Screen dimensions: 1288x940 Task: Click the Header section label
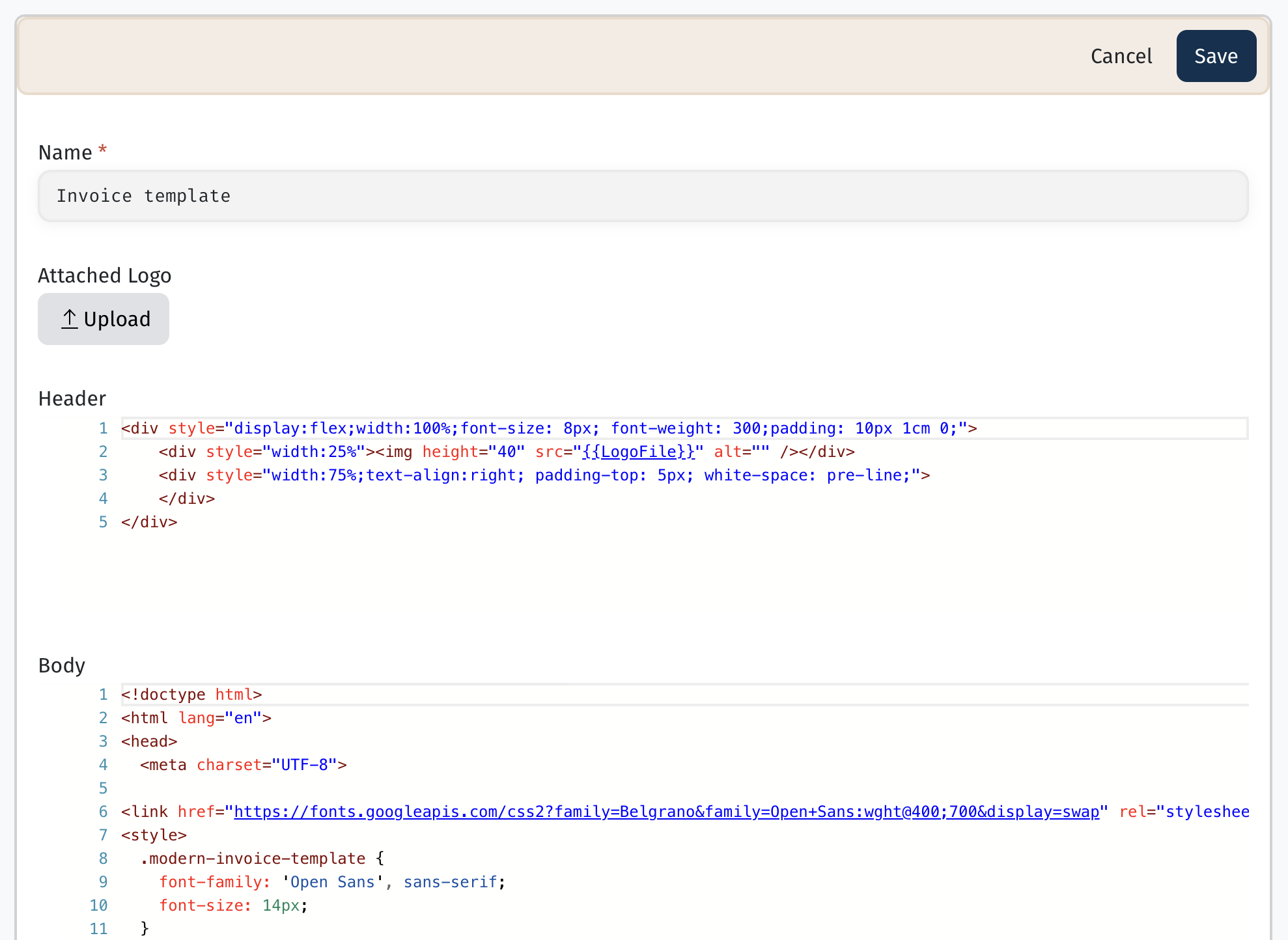coord(72,398)
